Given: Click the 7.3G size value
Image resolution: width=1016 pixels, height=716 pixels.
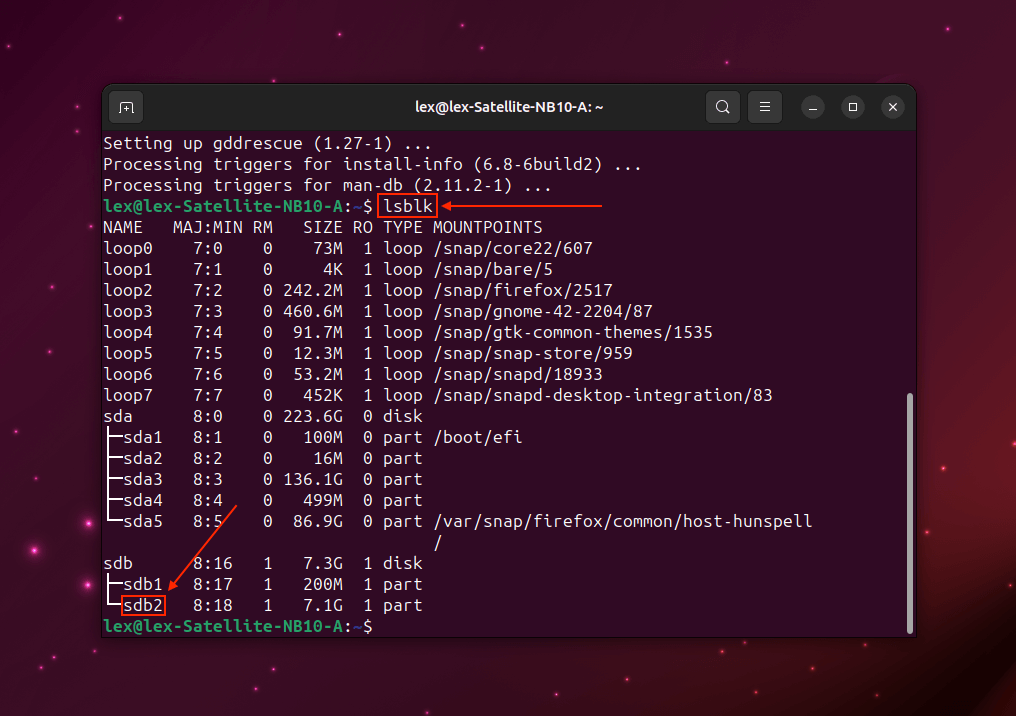Looking at the screenshot, I should click(x=323, y=563).
